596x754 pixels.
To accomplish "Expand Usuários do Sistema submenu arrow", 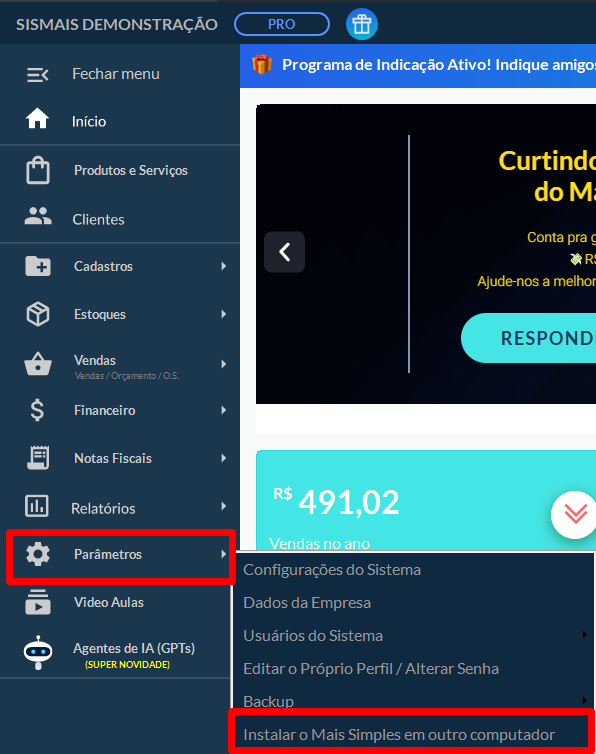I will click(584, 635).
